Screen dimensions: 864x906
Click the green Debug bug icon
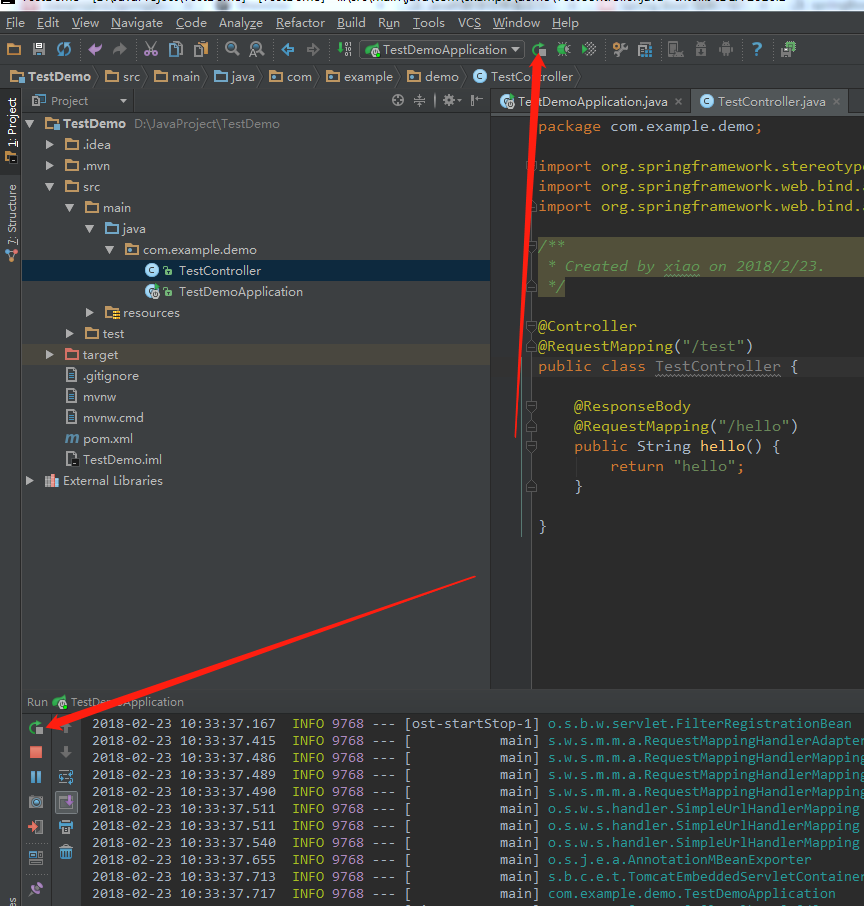[563, 50]
